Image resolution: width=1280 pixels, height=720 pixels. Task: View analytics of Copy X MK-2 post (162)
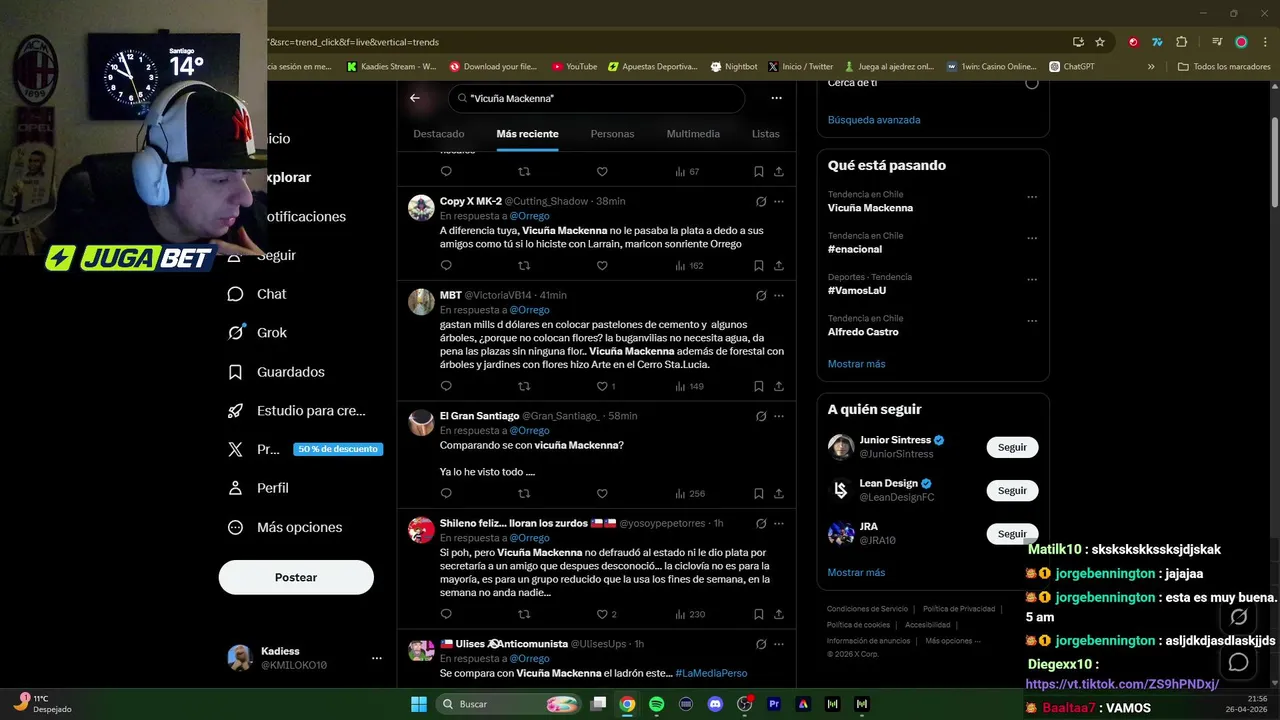point(689,266)
